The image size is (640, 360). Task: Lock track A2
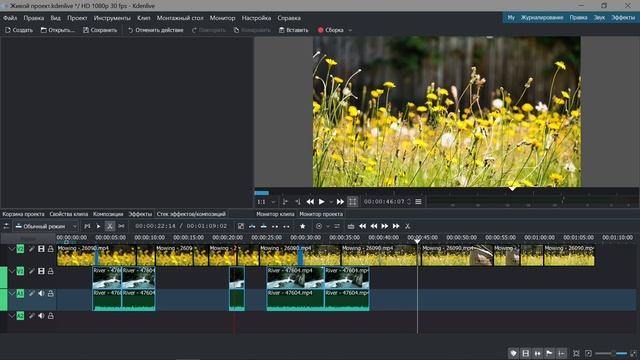[x=51, y=316]
